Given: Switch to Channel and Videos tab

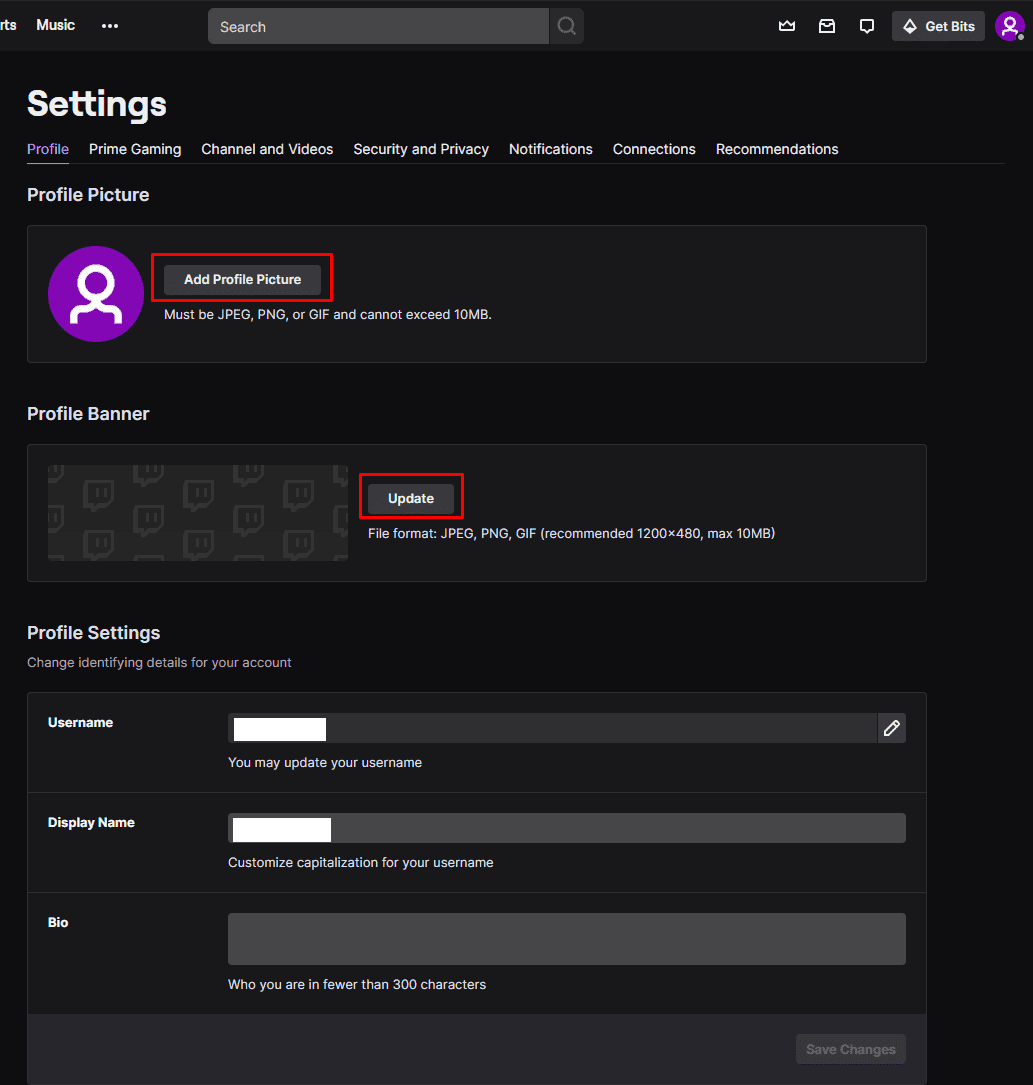Looking at the screenshot, I should [267, 149].
